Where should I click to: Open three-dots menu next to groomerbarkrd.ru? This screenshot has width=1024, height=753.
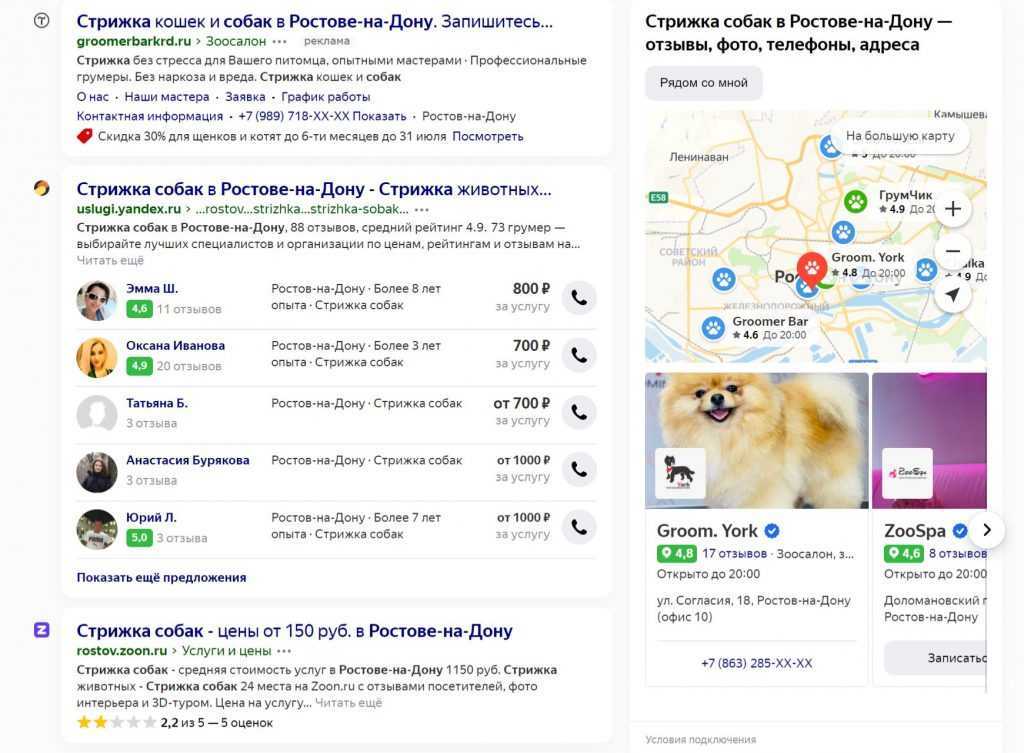(x=279, y=41)
